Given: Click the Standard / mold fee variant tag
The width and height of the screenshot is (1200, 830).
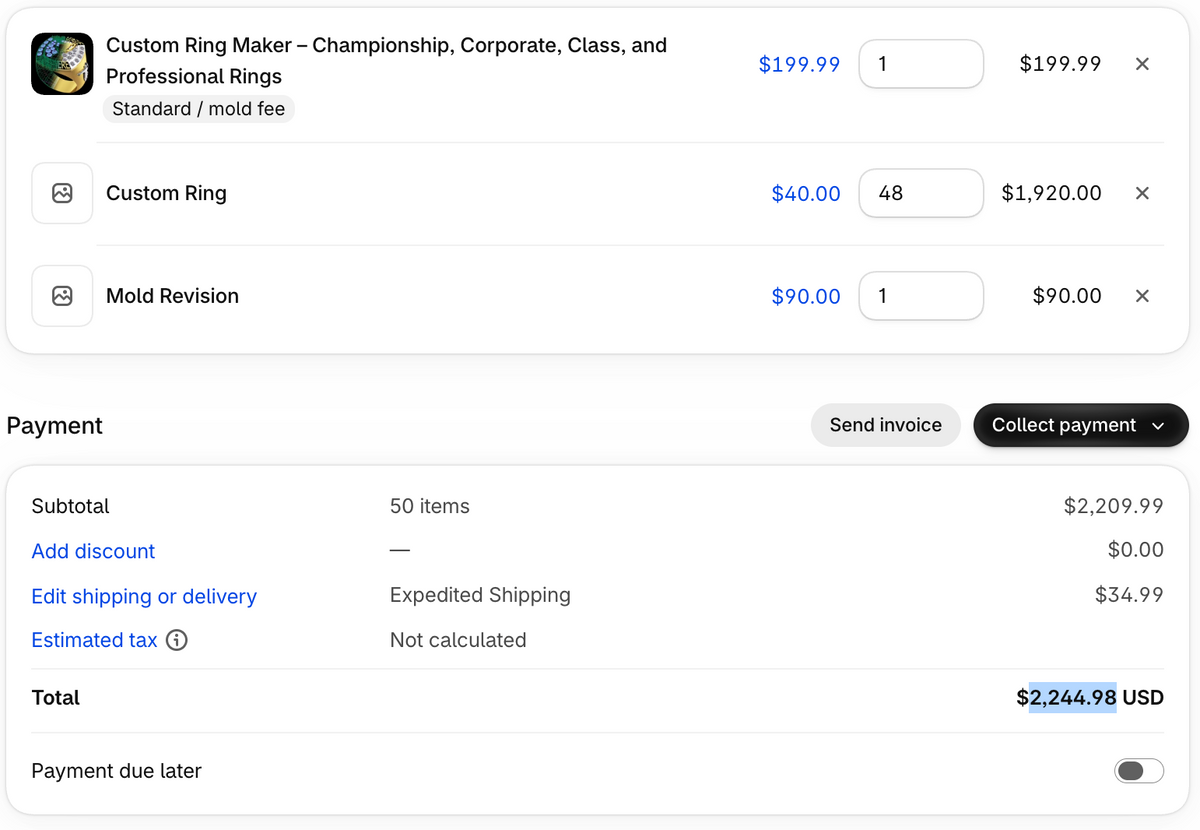Looking at the screenshot, I should [199, 109].
